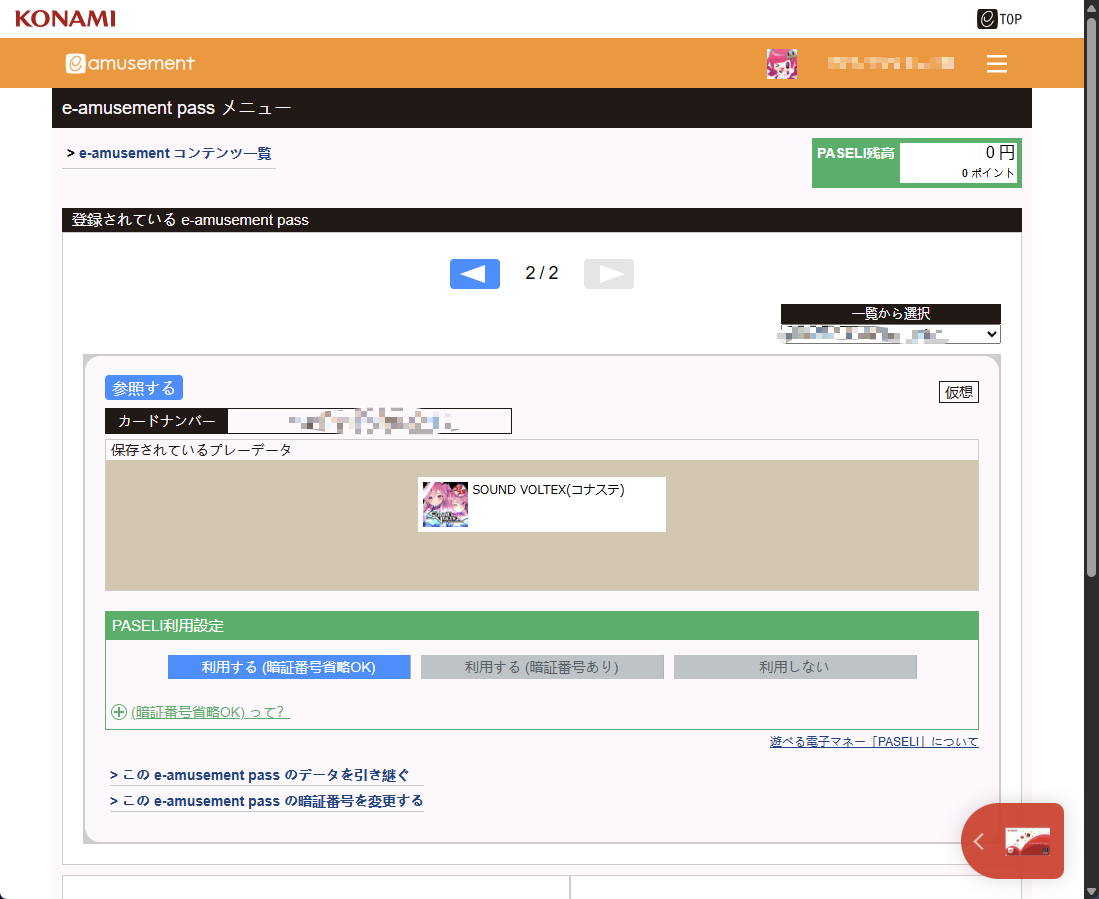This screenshot has height=899, width=1099.
Task: Open 遊べる電子マネー「PASELI」について link
Action: pos(873,742)
